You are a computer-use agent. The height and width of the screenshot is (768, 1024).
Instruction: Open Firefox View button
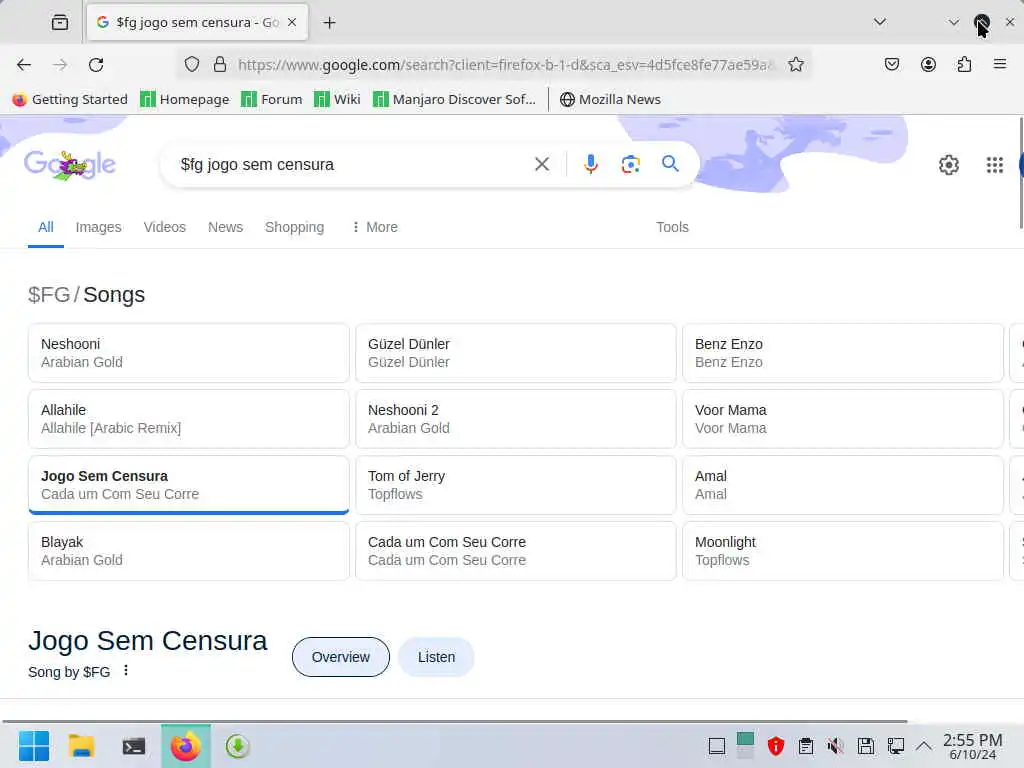pos(59,23)
